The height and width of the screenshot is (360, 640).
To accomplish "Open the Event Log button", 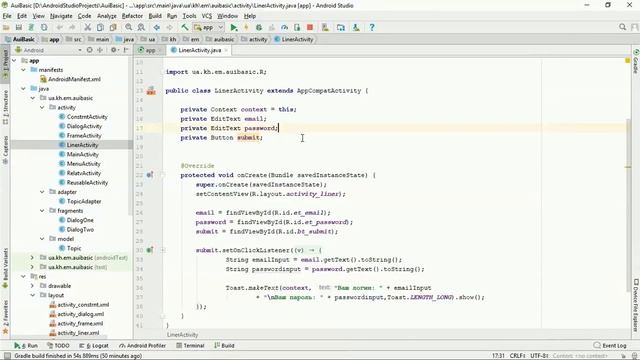I will tap(610, 345).
